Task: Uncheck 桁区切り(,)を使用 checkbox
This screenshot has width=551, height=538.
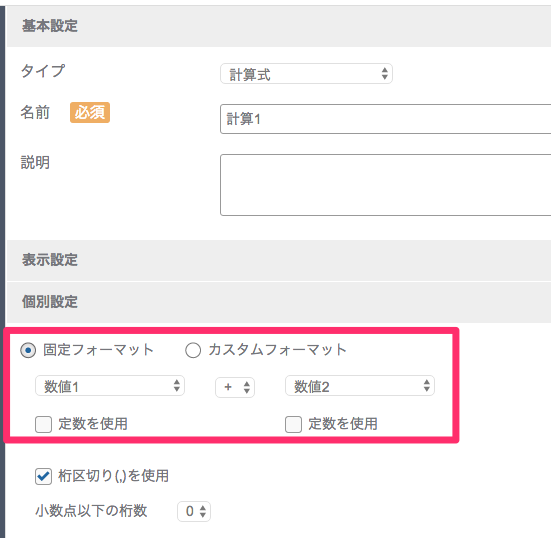Action: coord(44,477)
